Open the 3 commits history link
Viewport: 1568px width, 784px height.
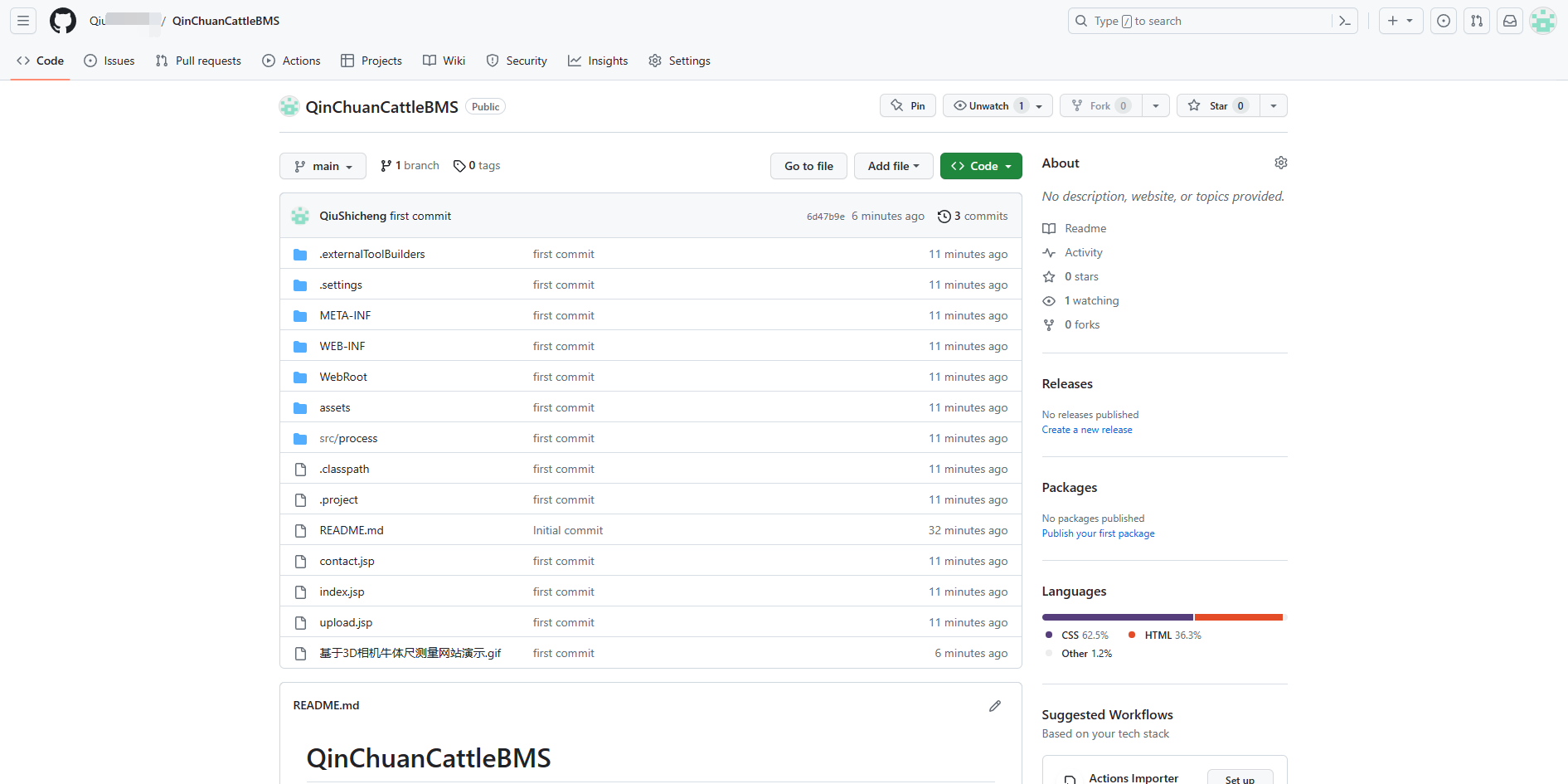(x=973, y=216)
